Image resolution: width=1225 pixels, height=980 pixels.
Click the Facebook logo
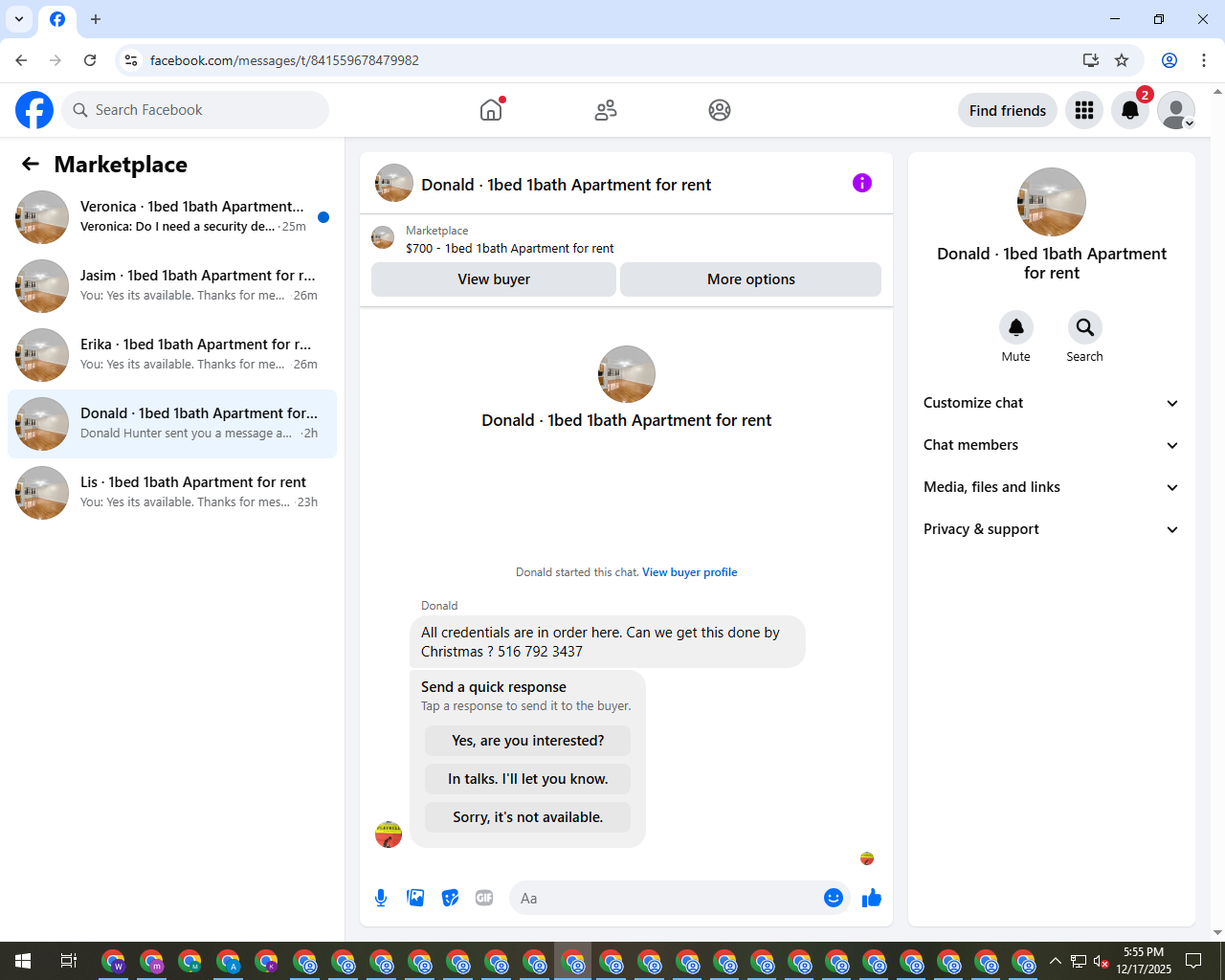(x=34, y=110)
